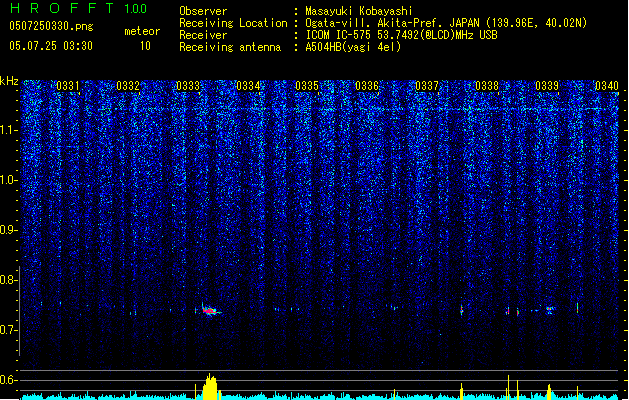This screenshot has height=400, width=629.
Task: Click the kHz axis unit label
Action: coord(9,81)
